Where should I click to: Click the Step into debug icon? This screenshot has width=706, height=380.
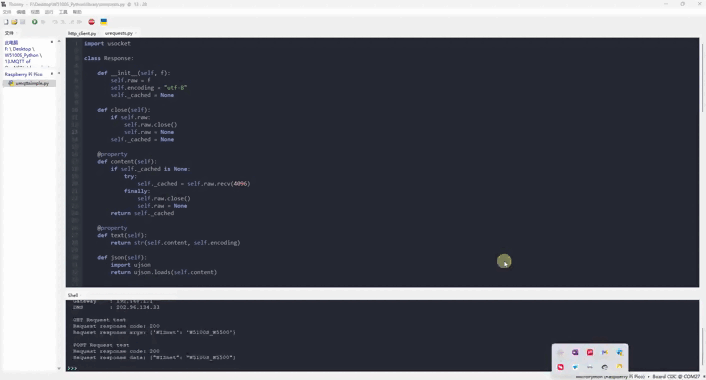point(63,22)
